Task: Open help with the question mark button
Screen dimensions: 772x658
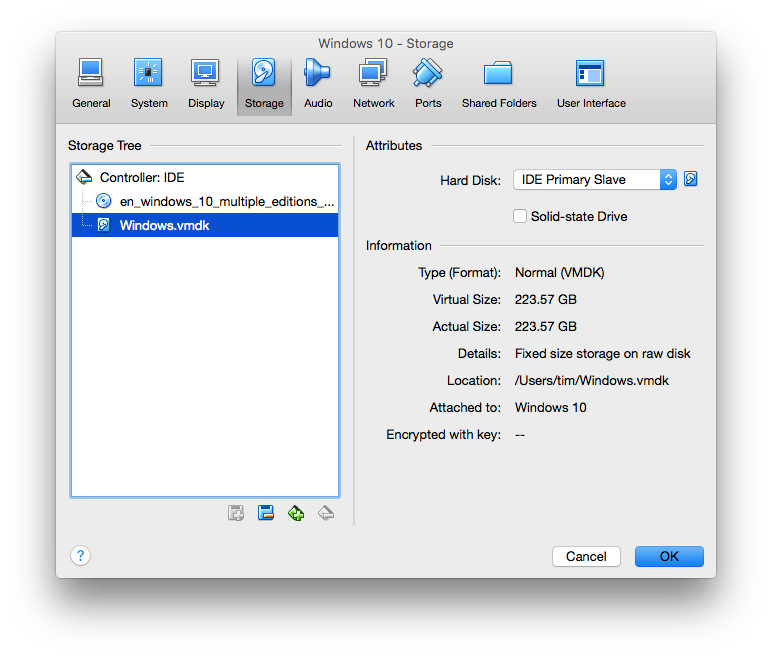Action: pyautogui.click(x=80, y=556)
